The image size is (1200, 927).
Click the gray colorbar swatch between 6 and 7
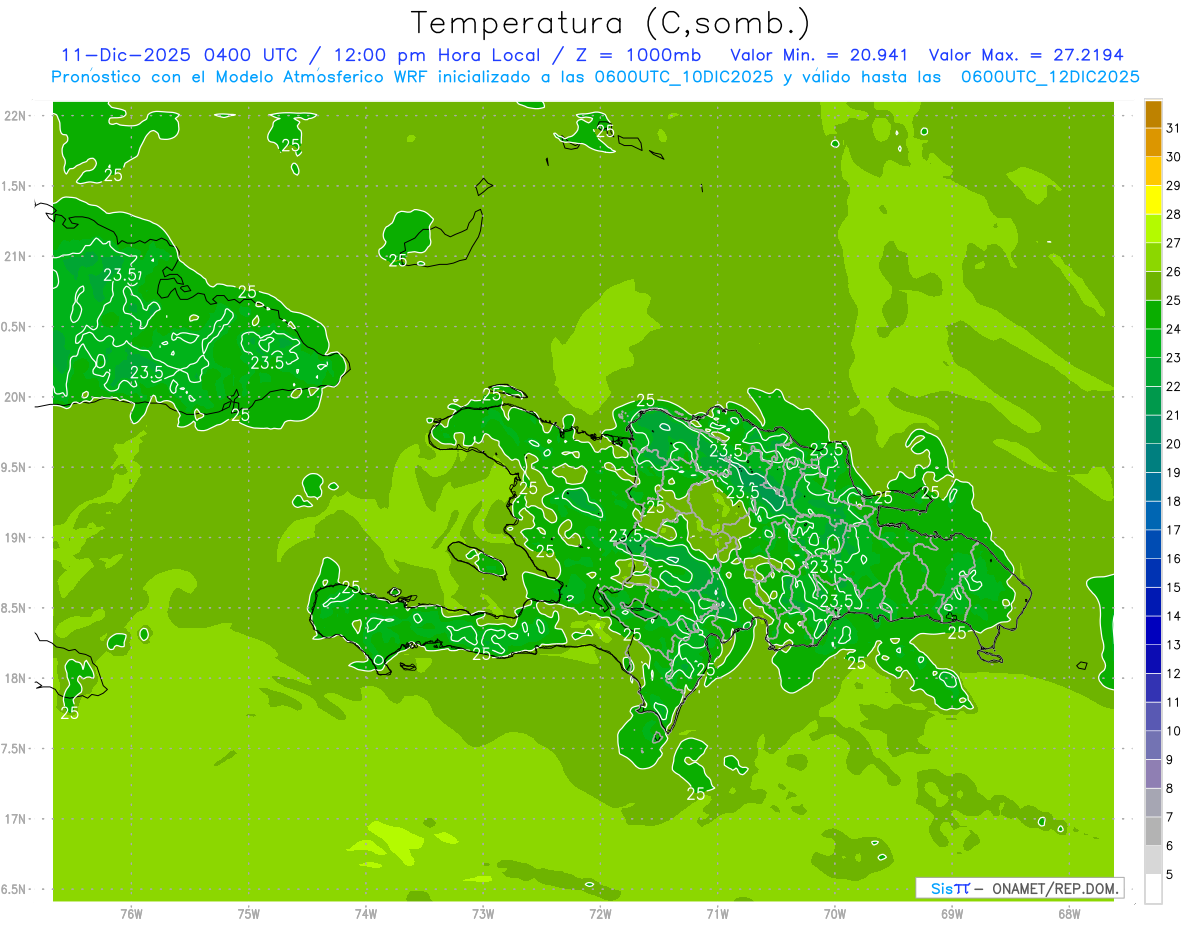pos(1153,831)
